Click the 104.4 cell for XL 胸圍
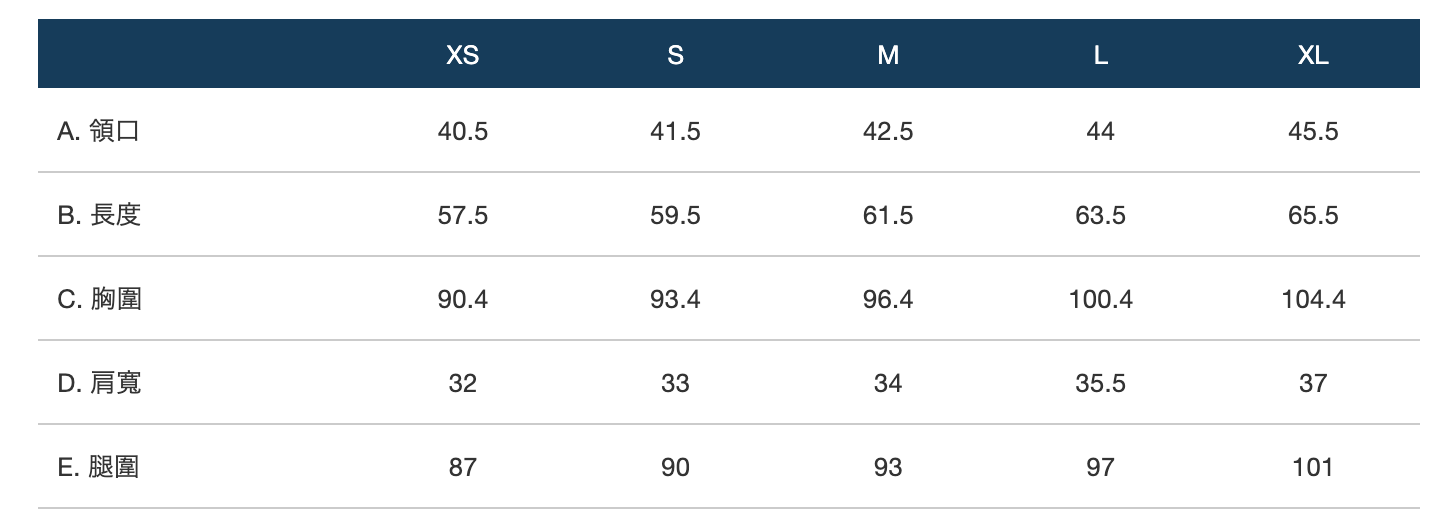 pyautogui.click(x=1313, y=299)
